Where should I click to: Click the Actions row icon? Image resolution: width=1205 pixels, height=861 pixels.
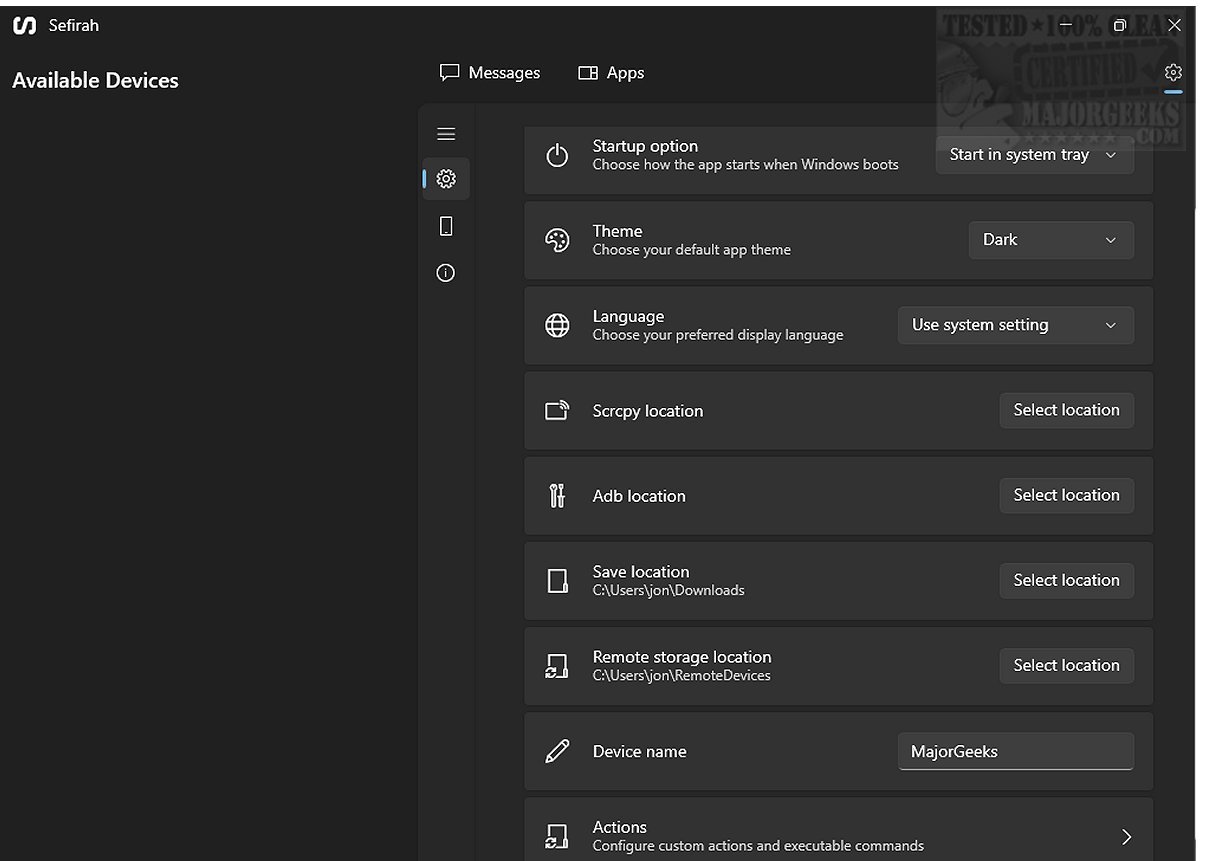click(x=557, y=836)
